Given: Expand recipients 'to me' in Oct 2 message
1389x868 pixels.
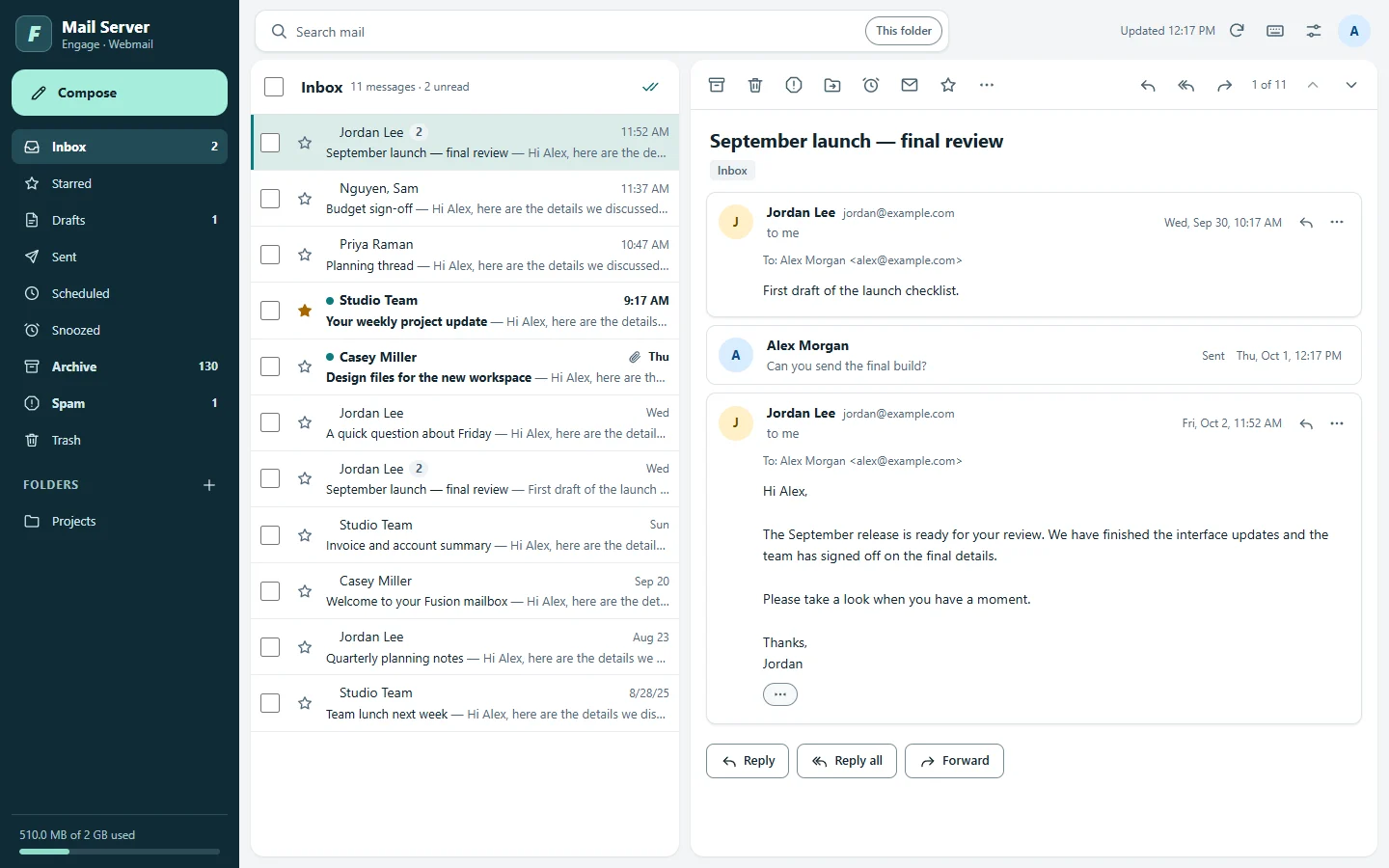Looking at the screenshot, I should point(783,434).
